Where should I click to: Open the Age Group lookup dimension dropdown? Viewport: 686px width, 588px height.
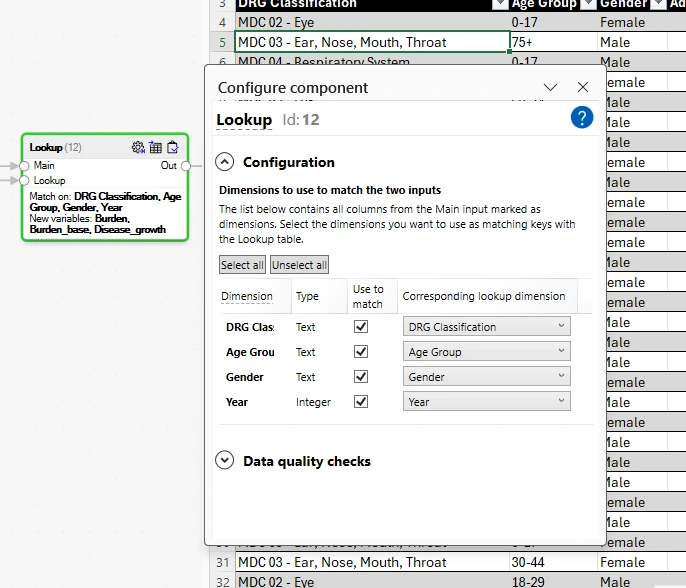point(486,351)
